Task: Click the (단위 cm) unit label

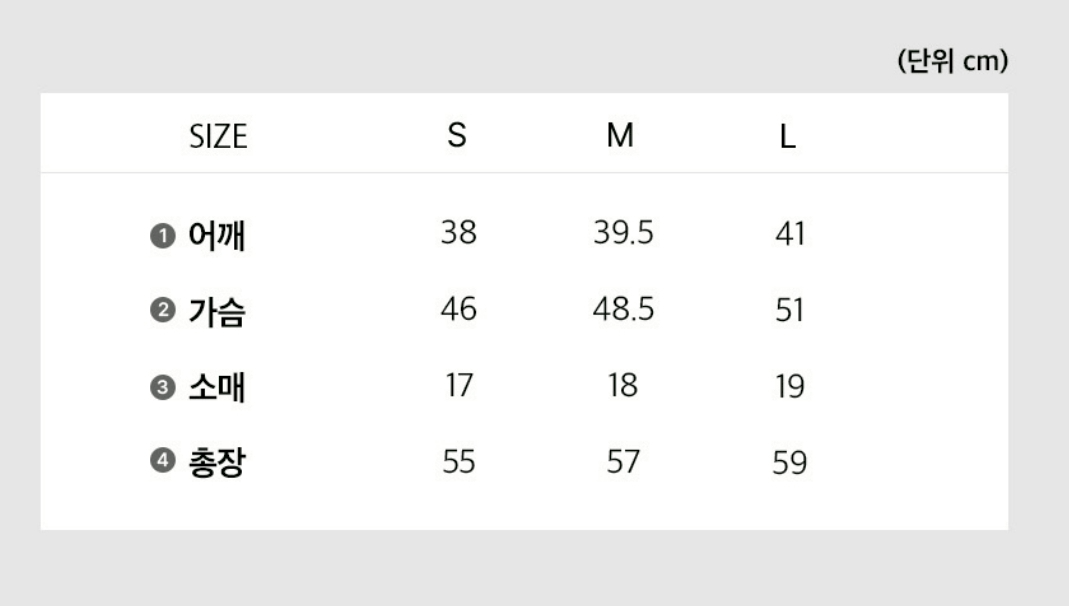Action: 952,62
